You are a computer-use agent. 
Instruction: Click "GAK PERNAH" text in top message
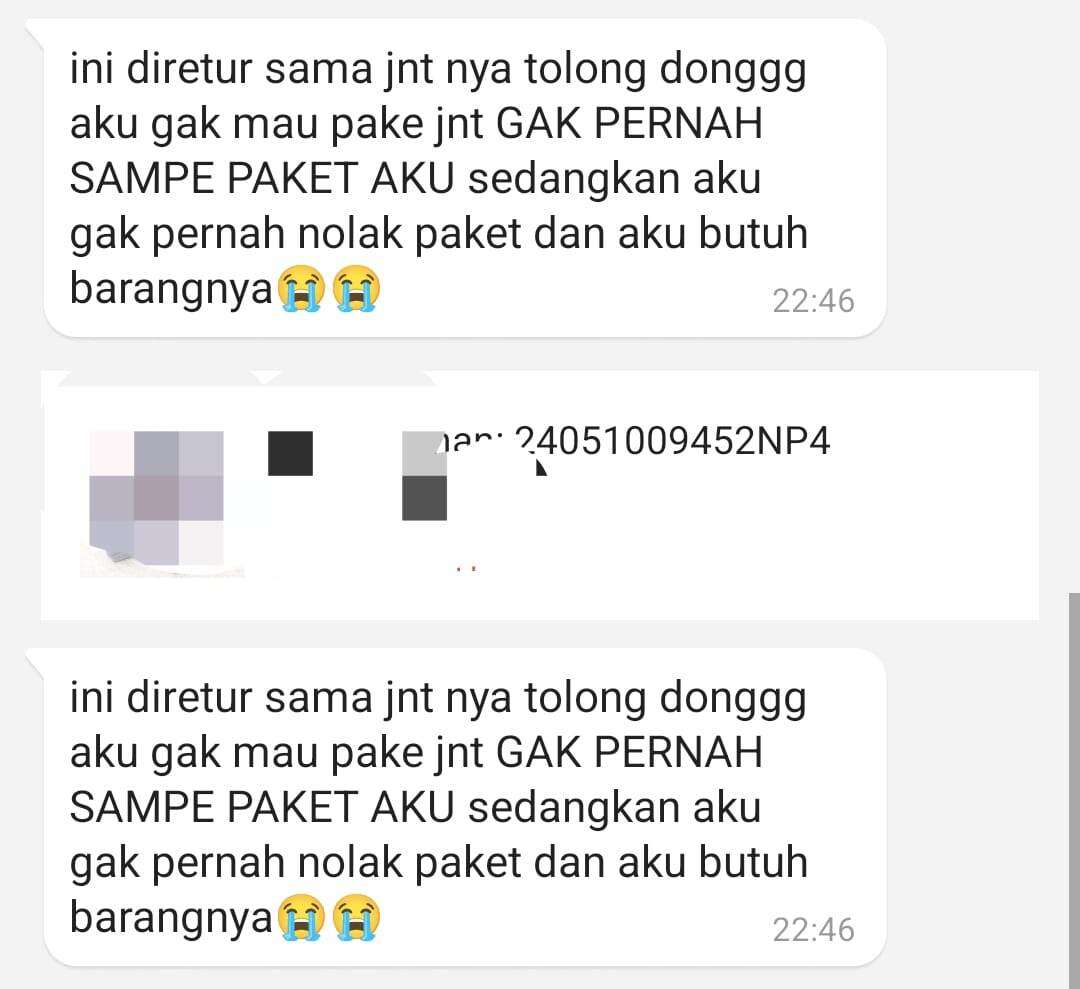click(x=629, y=124)
